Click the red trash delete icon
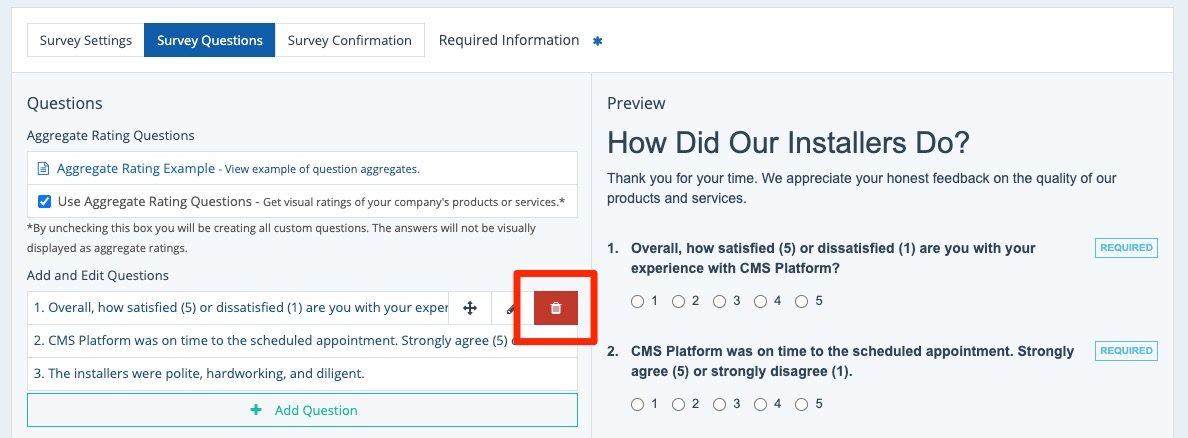 tap(556, 309)
